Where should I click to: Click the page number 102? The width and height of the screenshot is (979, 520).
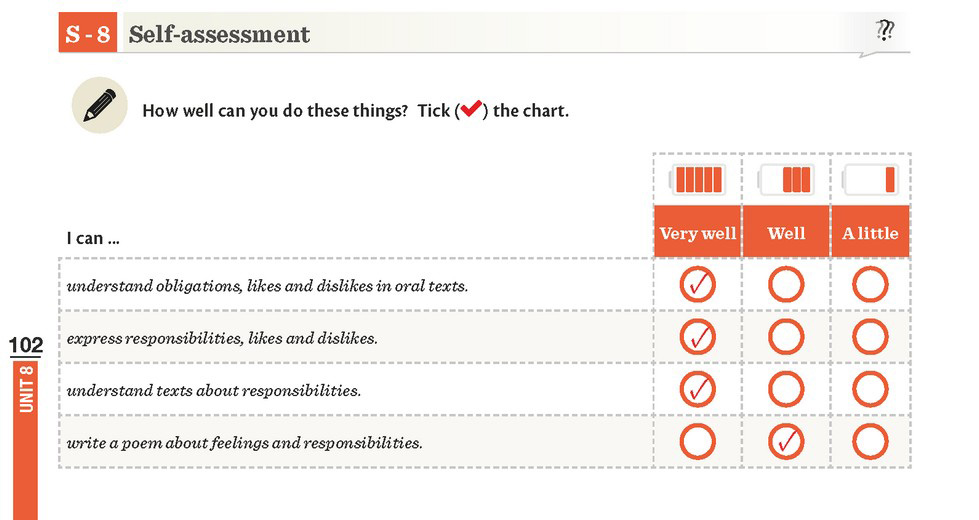[26, 345]
